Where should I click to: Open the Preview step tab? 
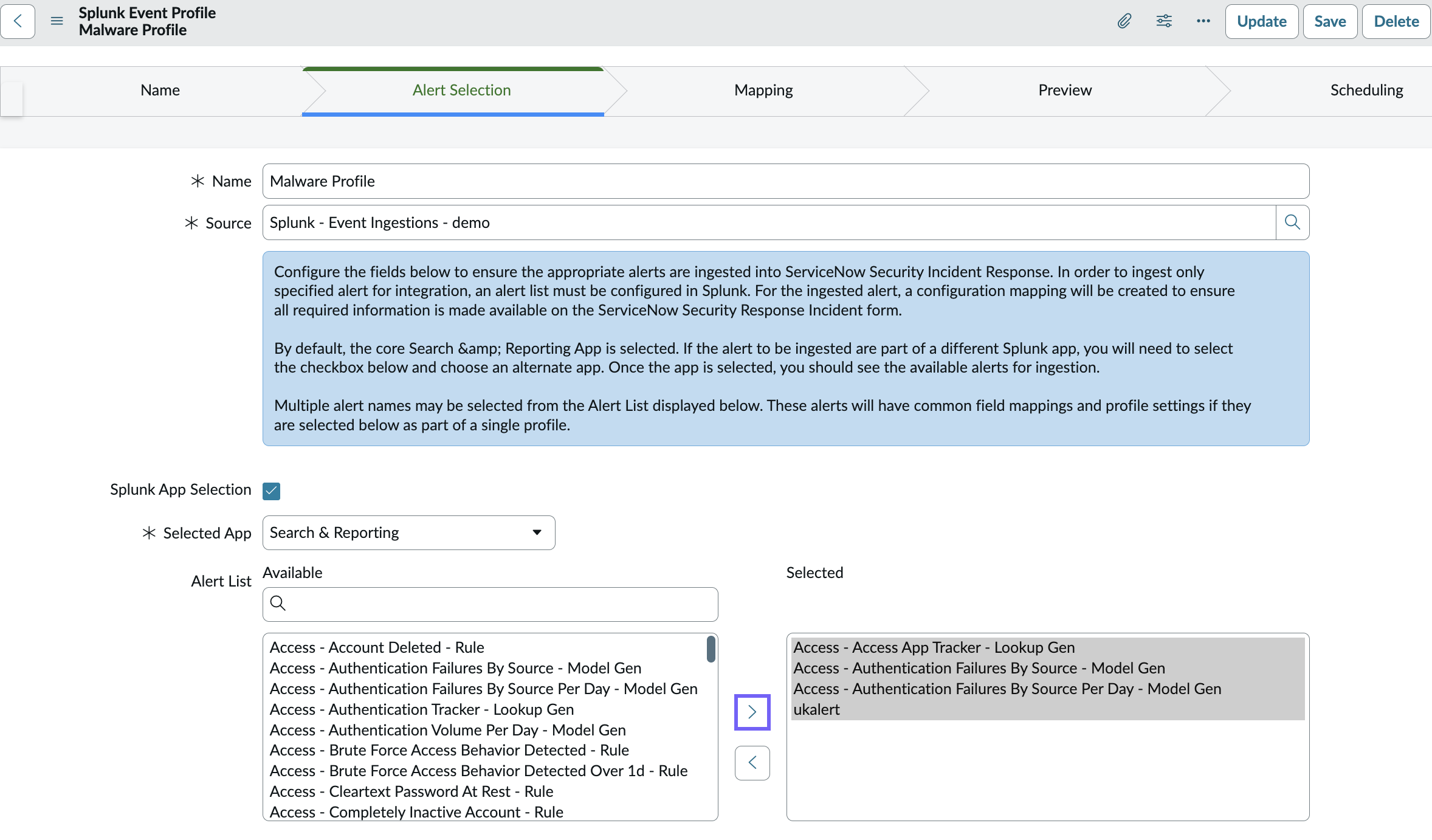(1065, 91)
